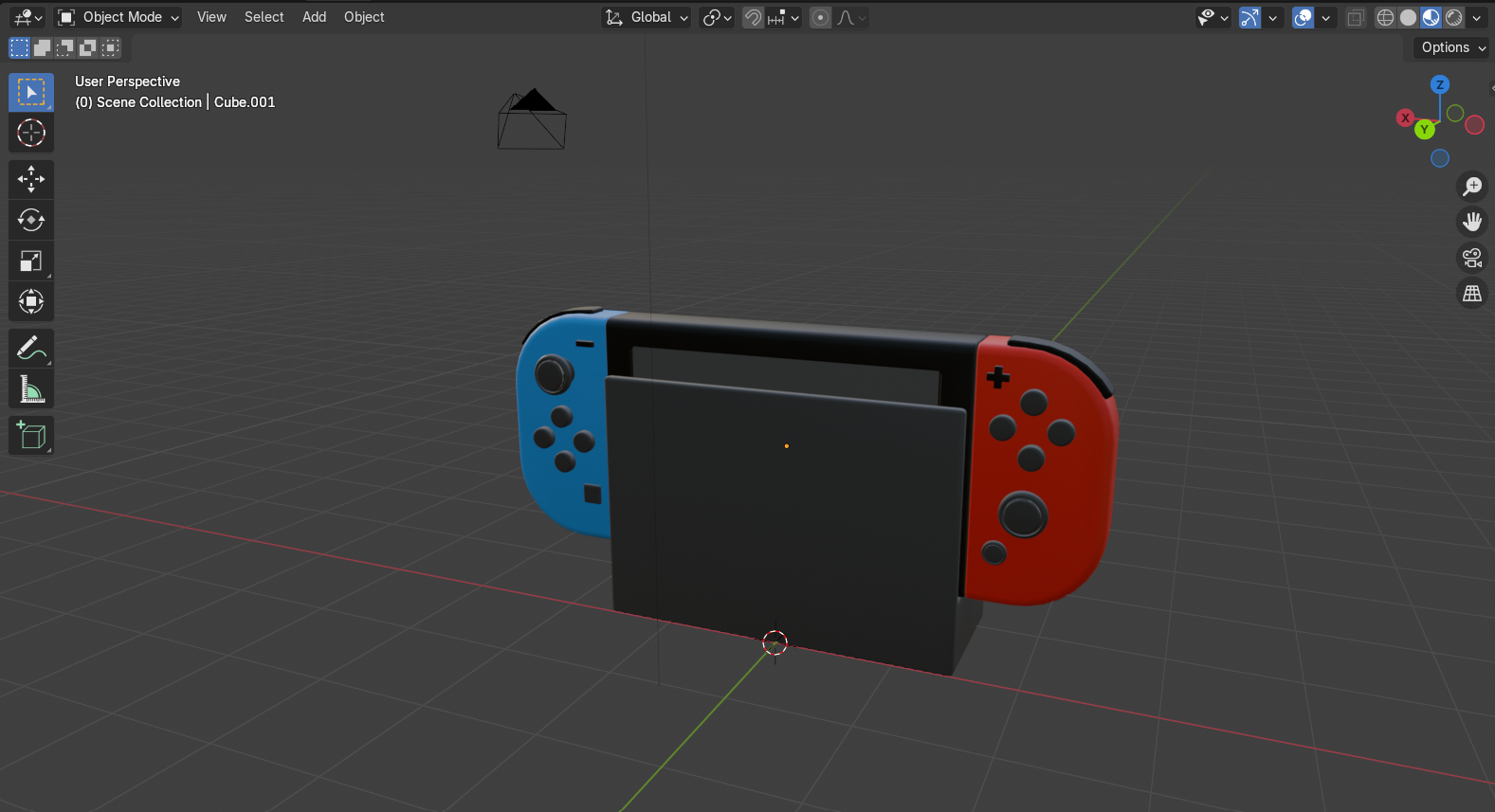Select the Select Box tool
The width and height of the screenshot is (1495, 812).
(x=31, y=93)
